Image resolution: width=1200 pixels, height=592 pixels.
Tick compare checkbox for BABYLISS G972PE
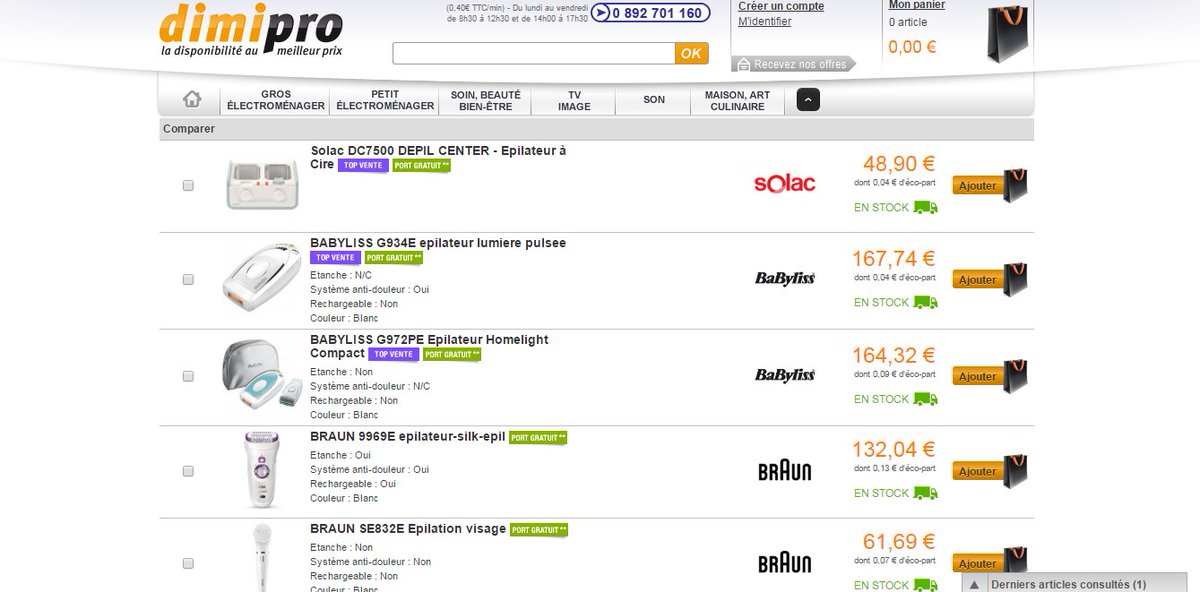(x=188, y=376)
